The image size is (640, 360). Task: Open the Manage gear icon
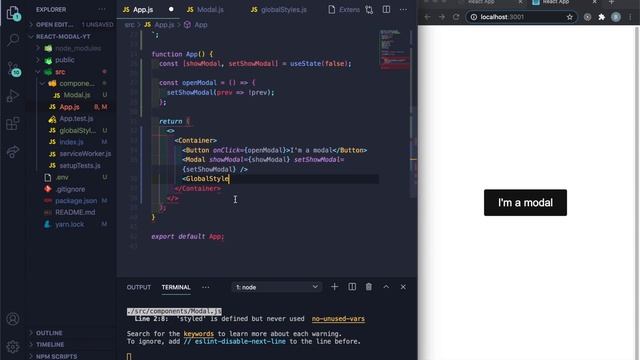(13, 346)
